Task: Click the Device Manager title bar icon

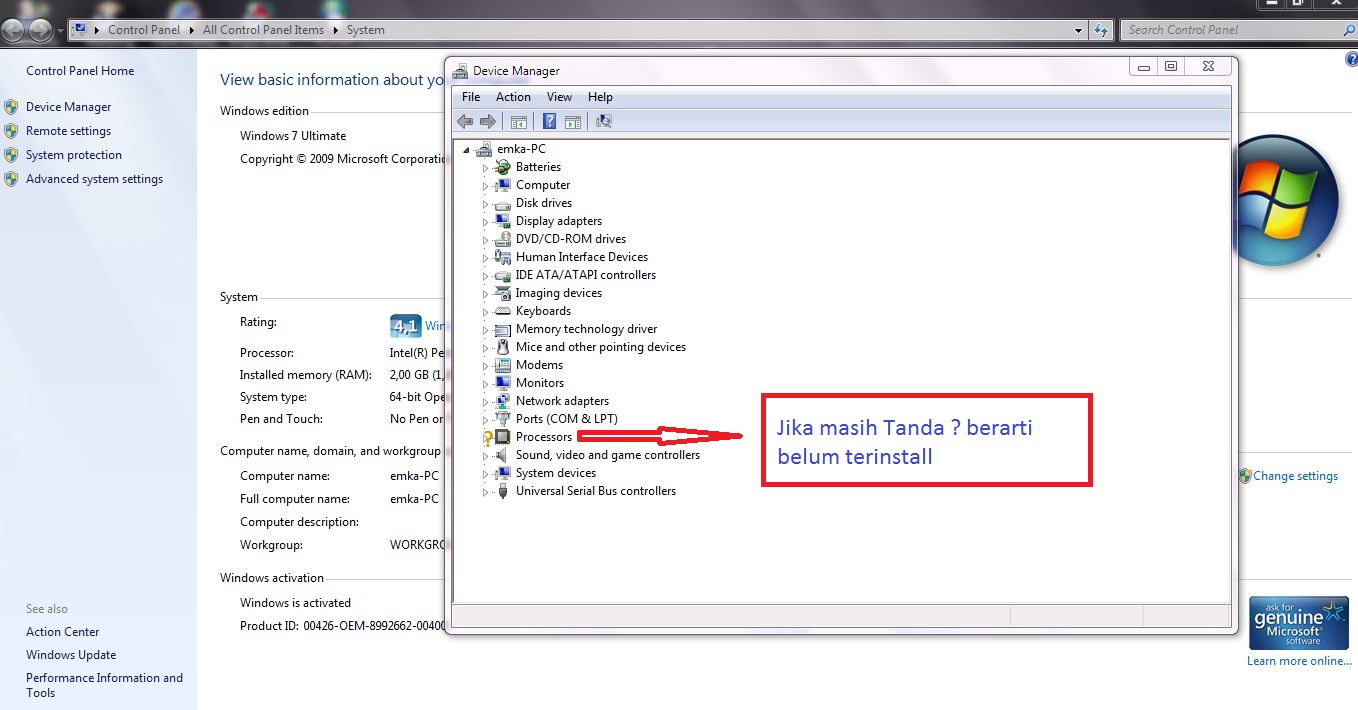Action: point(460,71)
